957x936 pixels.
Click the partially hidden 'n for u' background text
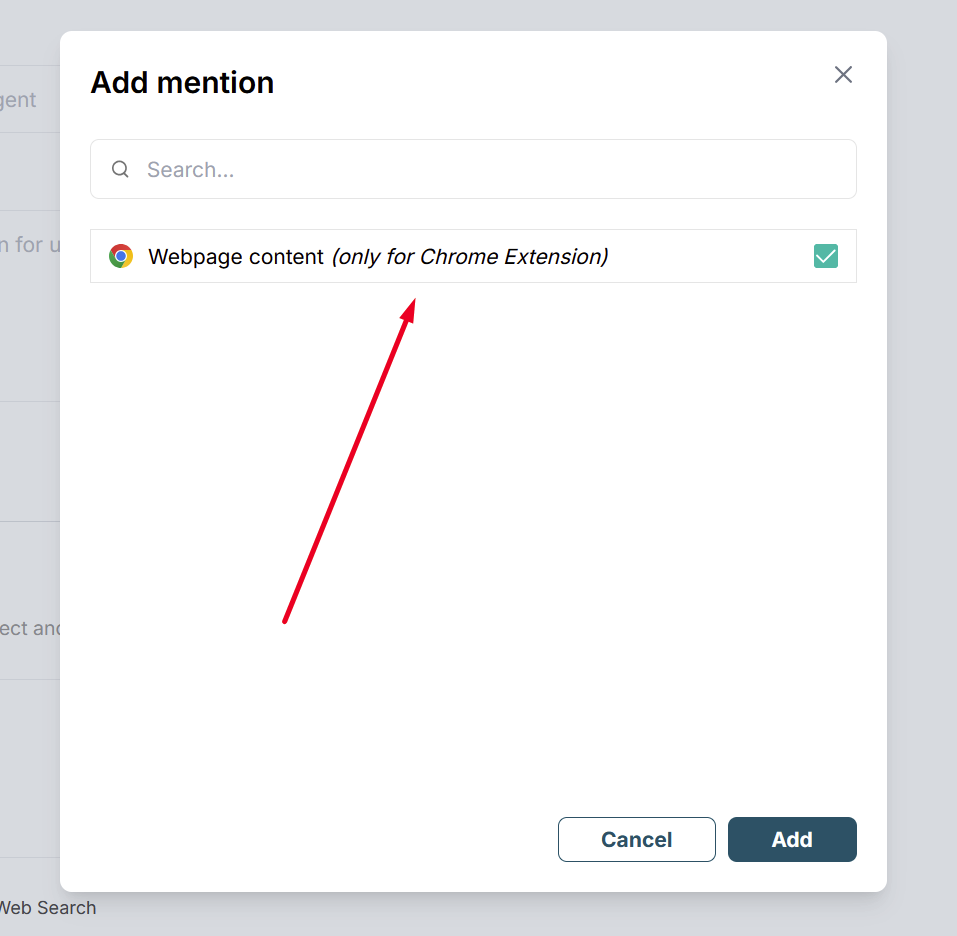point(30,245)
